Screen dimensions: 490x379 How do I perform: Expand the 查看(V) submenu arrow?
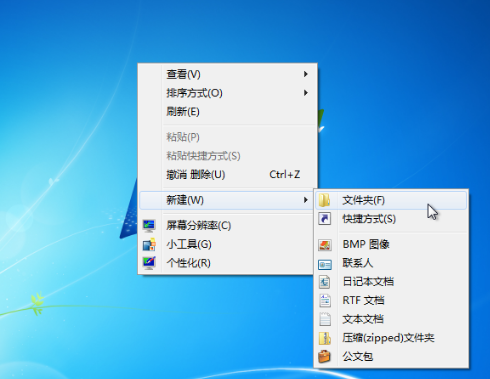pos(305,74)
